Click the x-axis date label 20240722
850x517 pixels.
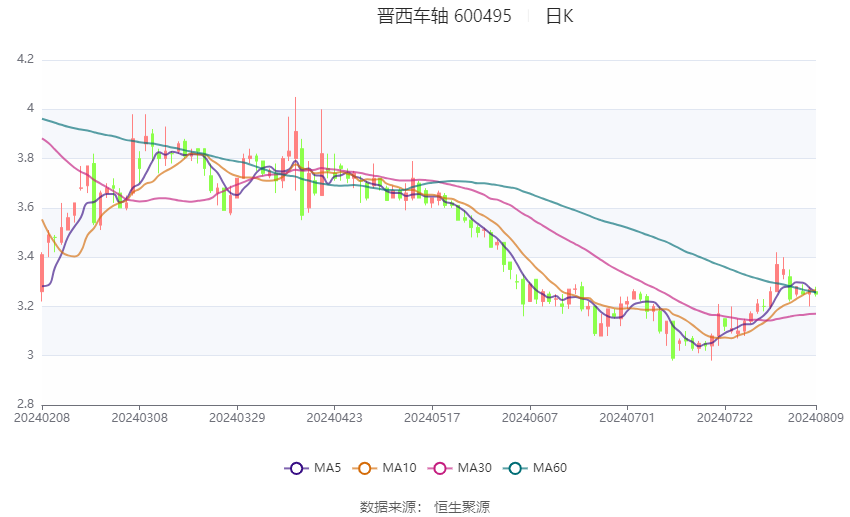click(725, 418)
